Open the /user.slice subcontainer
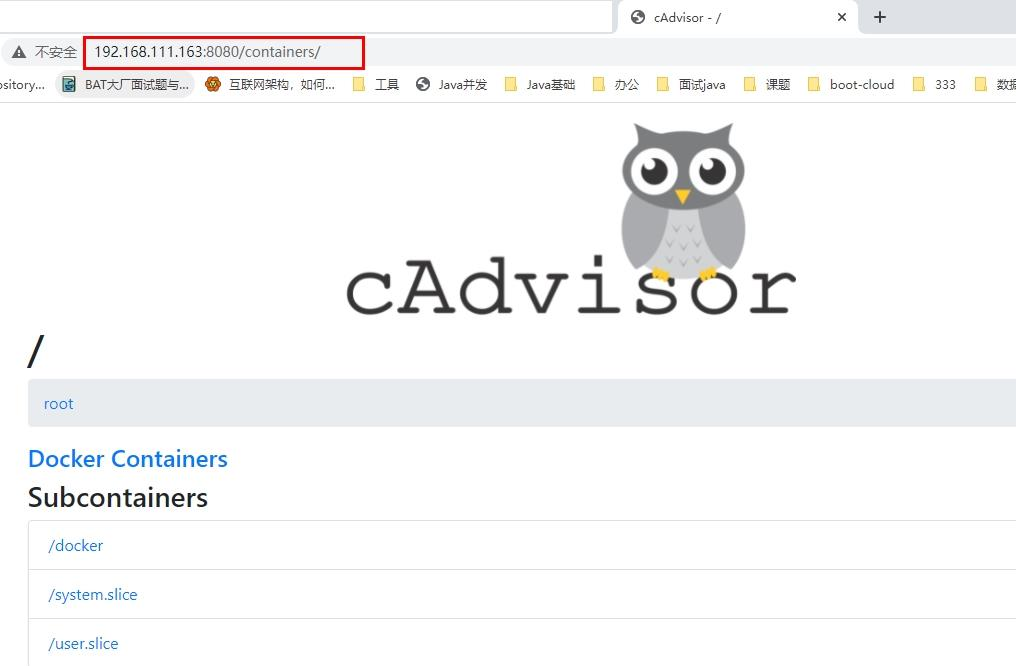 [x=84, y=643]
